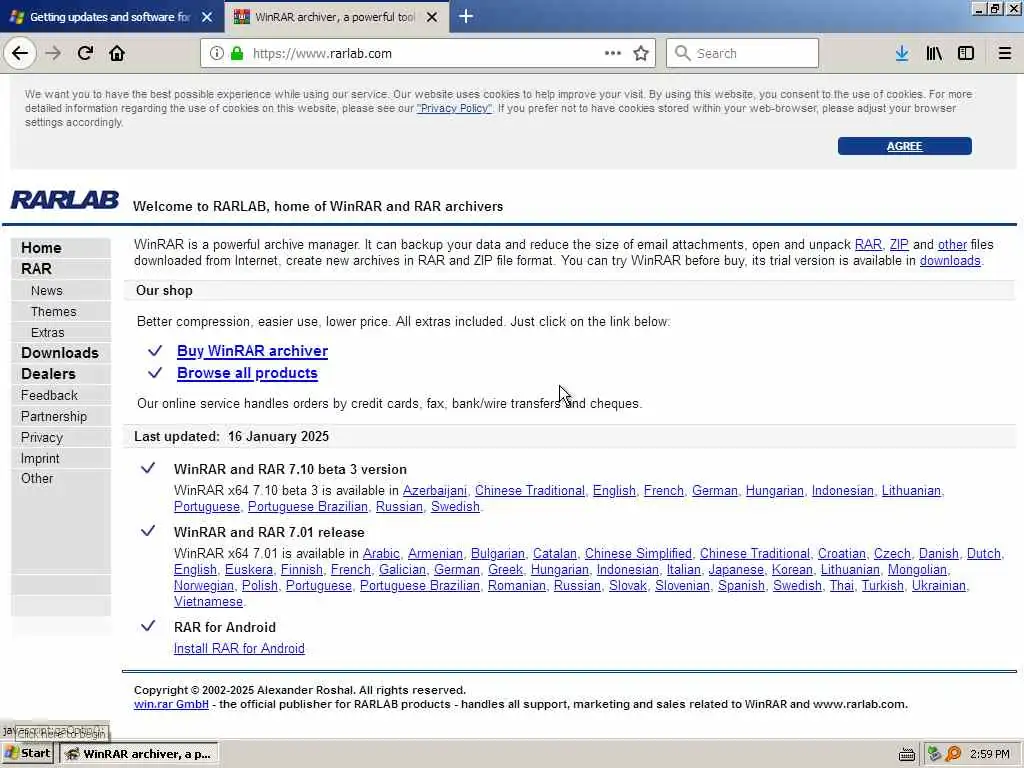
Task: Open Privacy in the left menu
Action: coord(42,437)
